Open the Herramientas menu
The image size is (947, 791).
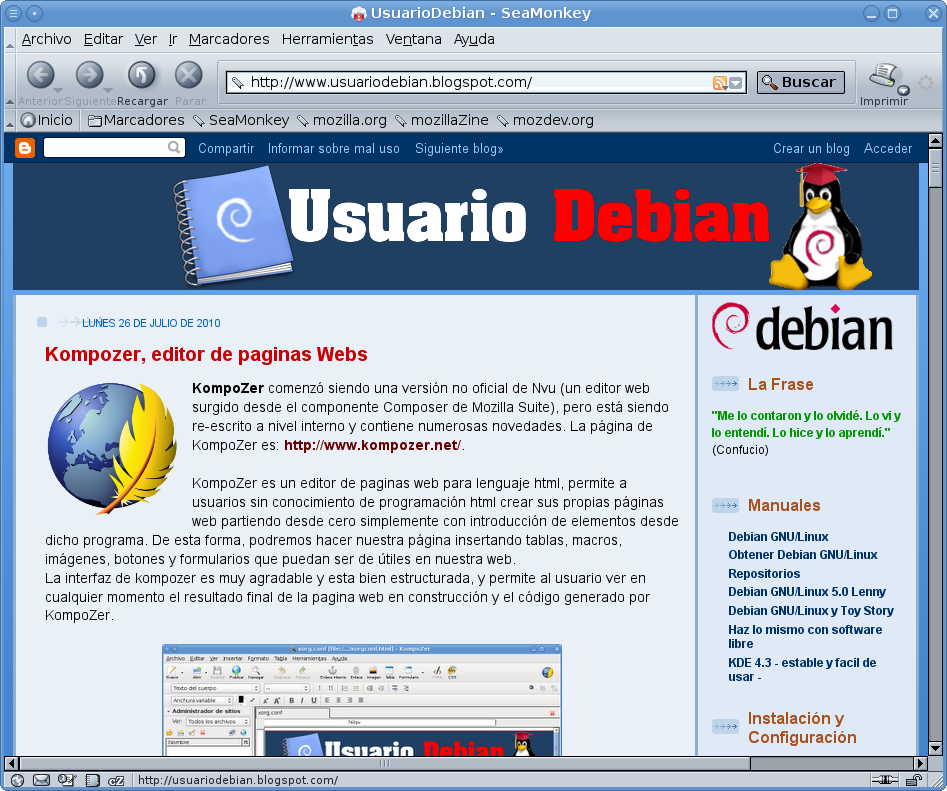pyautogui.click(x=327, y=39)
